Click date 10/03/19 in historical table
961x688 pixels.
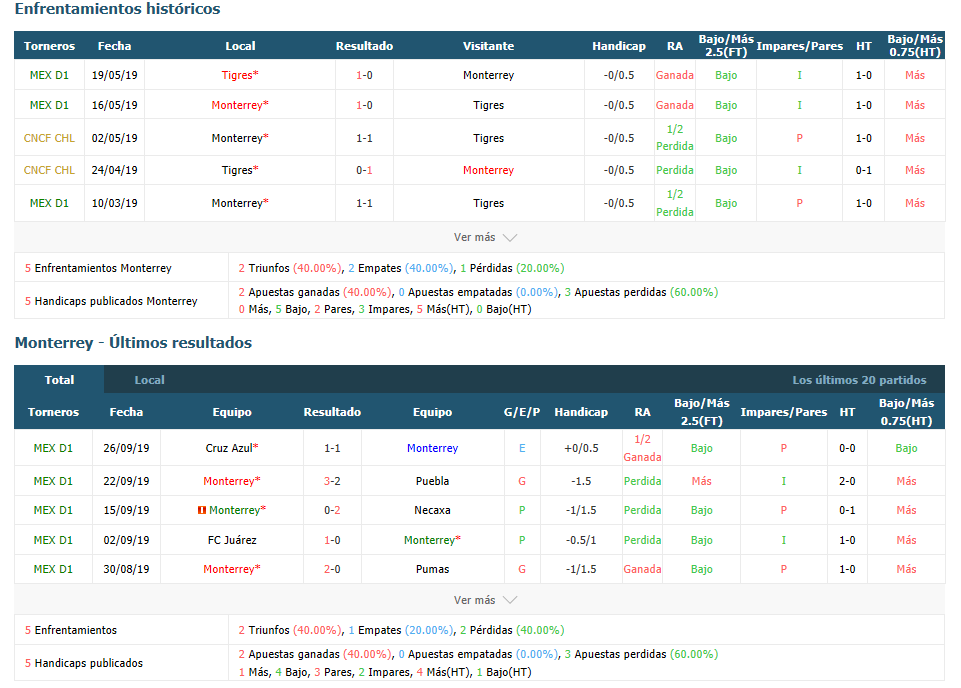115,203
